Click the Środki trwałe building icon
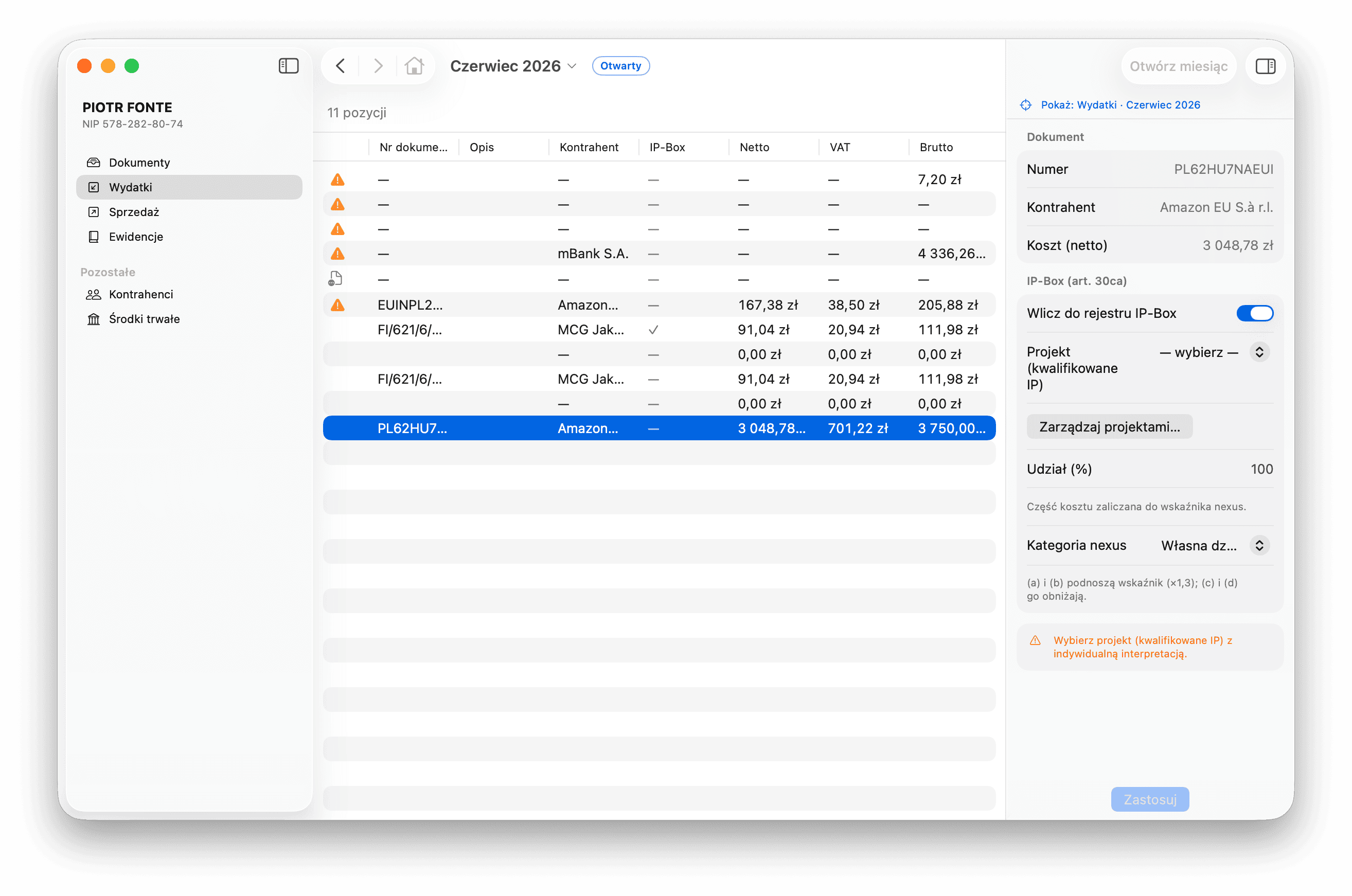 (x=93, y=319)
